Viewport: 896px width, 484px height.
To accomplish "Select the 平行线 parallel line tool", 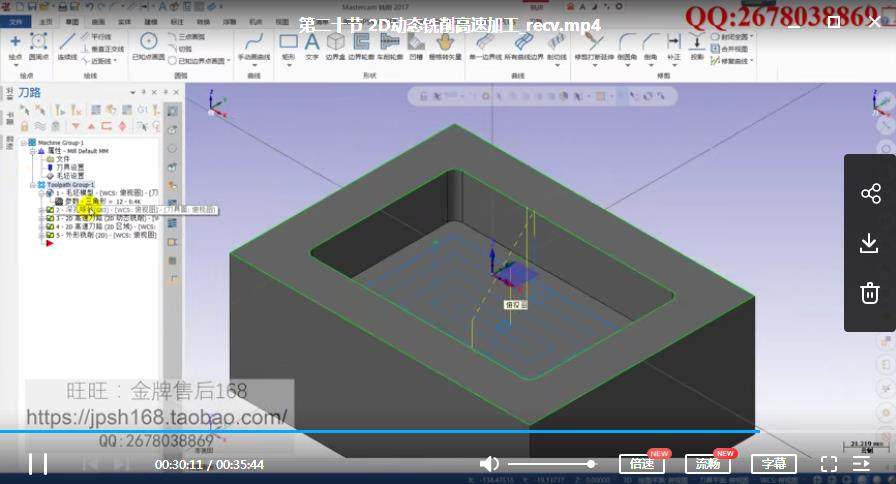I will tap(96, 37).
